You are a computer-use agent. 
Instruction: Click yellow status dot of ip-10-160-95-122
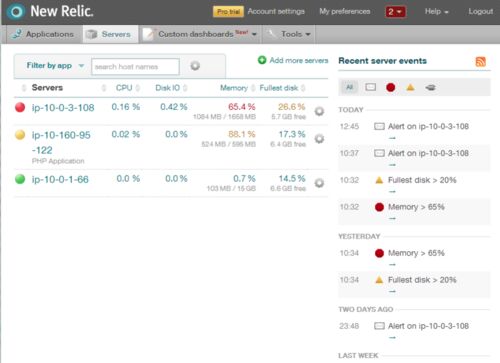[20, 135]
